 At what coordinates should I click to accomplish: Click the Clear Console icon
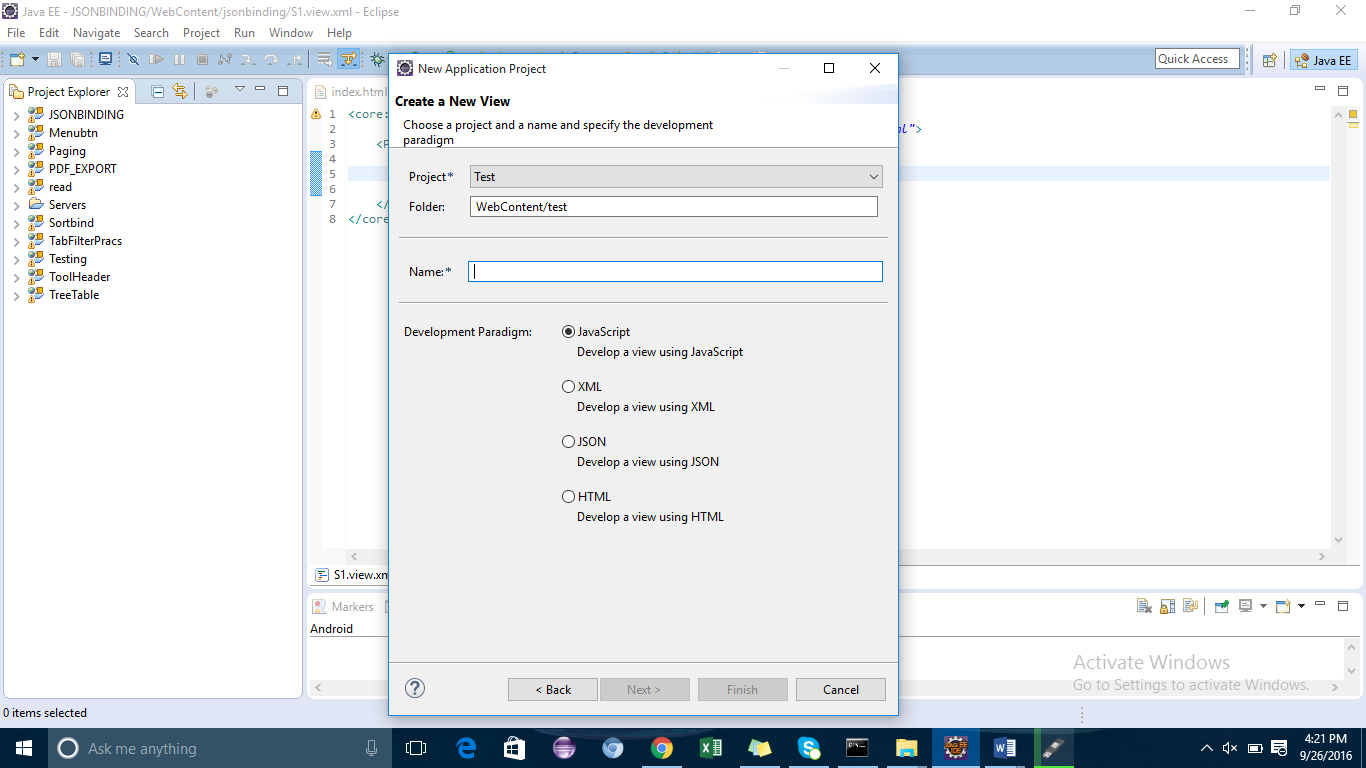(x=1144, y=606)
